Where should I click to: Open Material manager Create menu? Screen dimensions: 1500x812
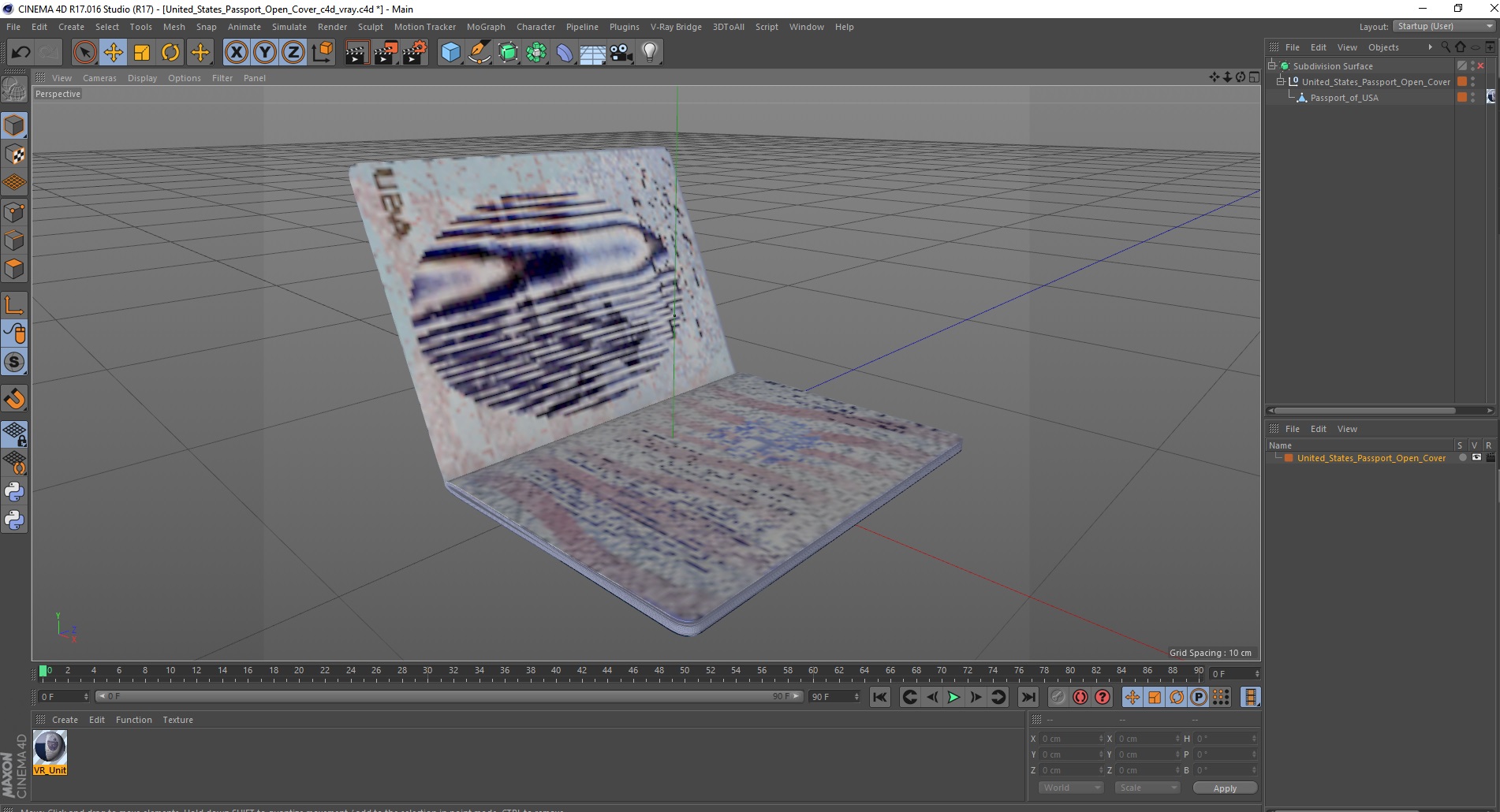coord(65,720)
